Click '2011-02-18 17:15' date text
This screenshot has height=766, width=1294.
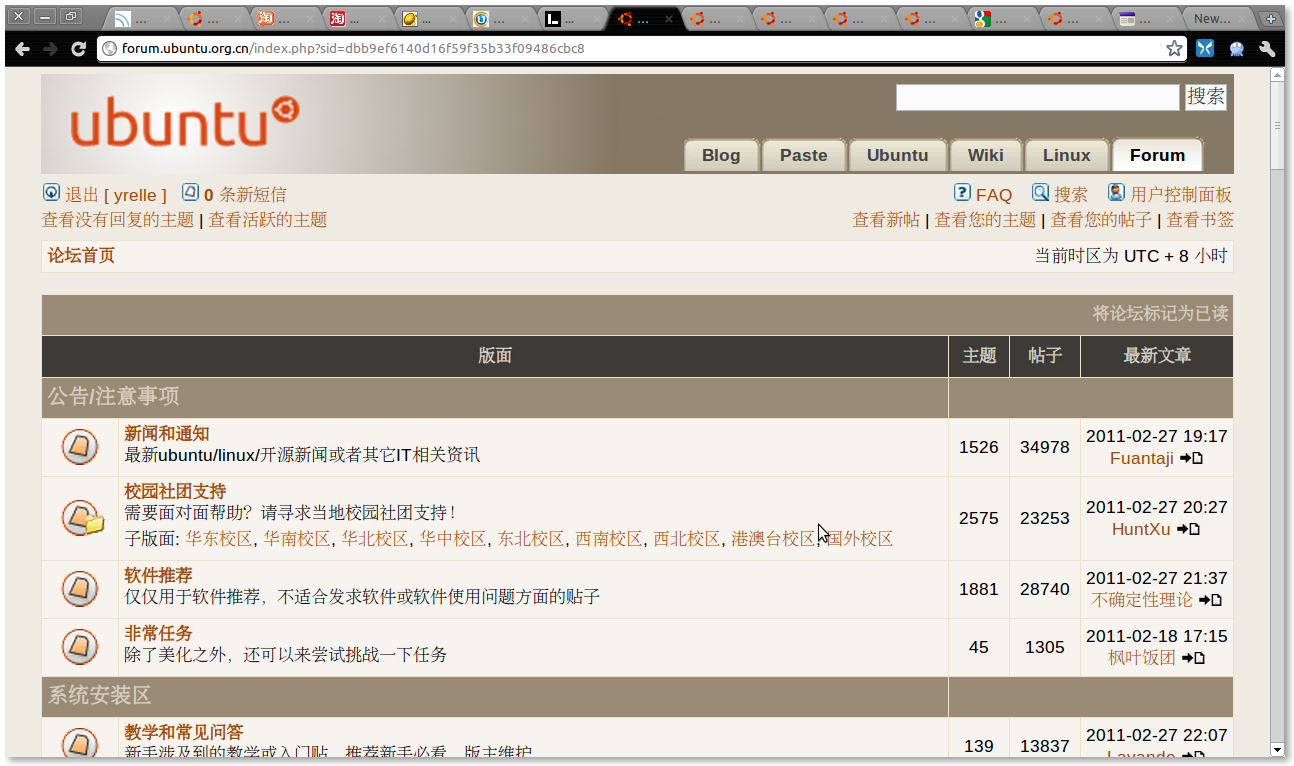click(x=1157, y=636)
